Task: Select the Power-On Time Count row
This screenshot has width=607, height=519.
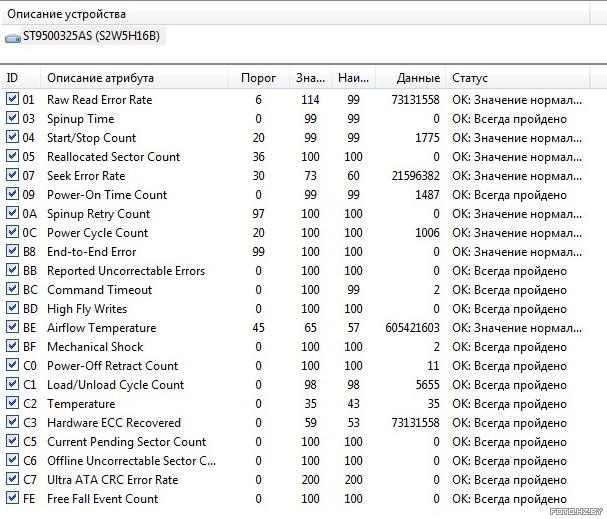Action: [x=107, y=195]
